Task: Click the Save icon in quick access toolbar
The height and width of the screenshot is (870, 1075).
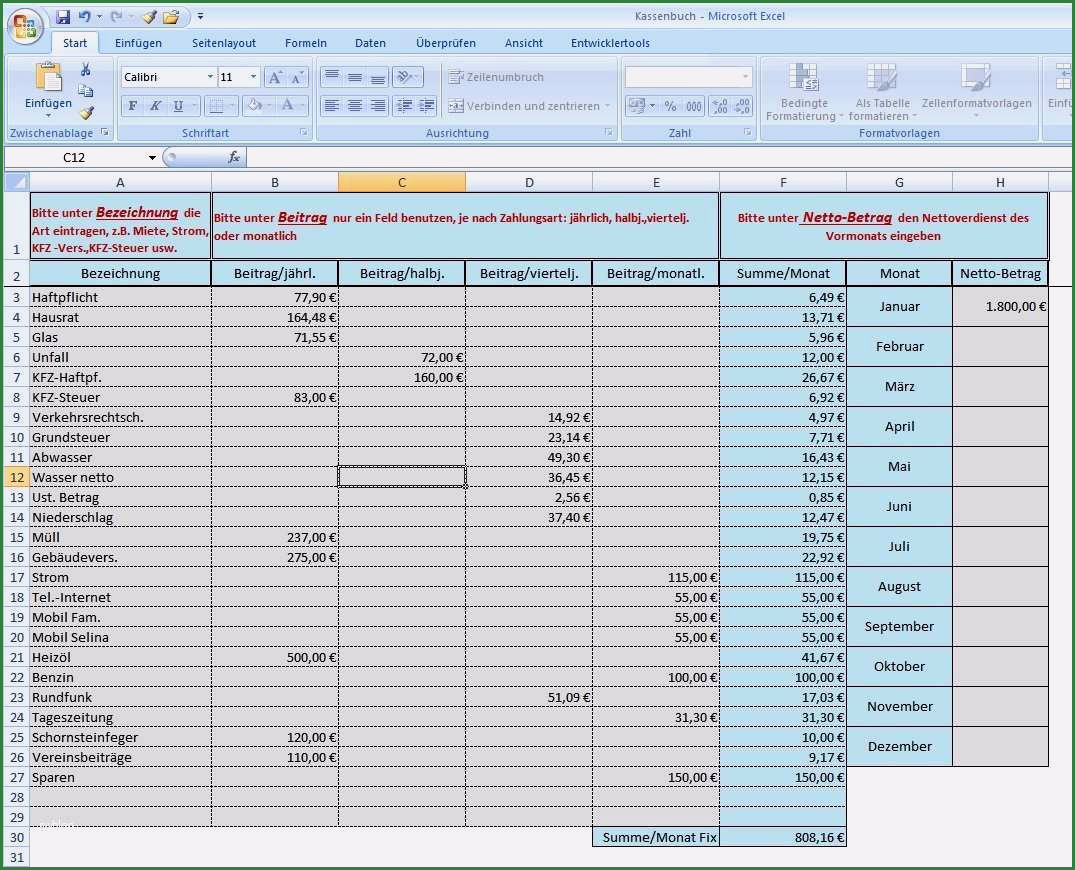Action: point(64,17)
